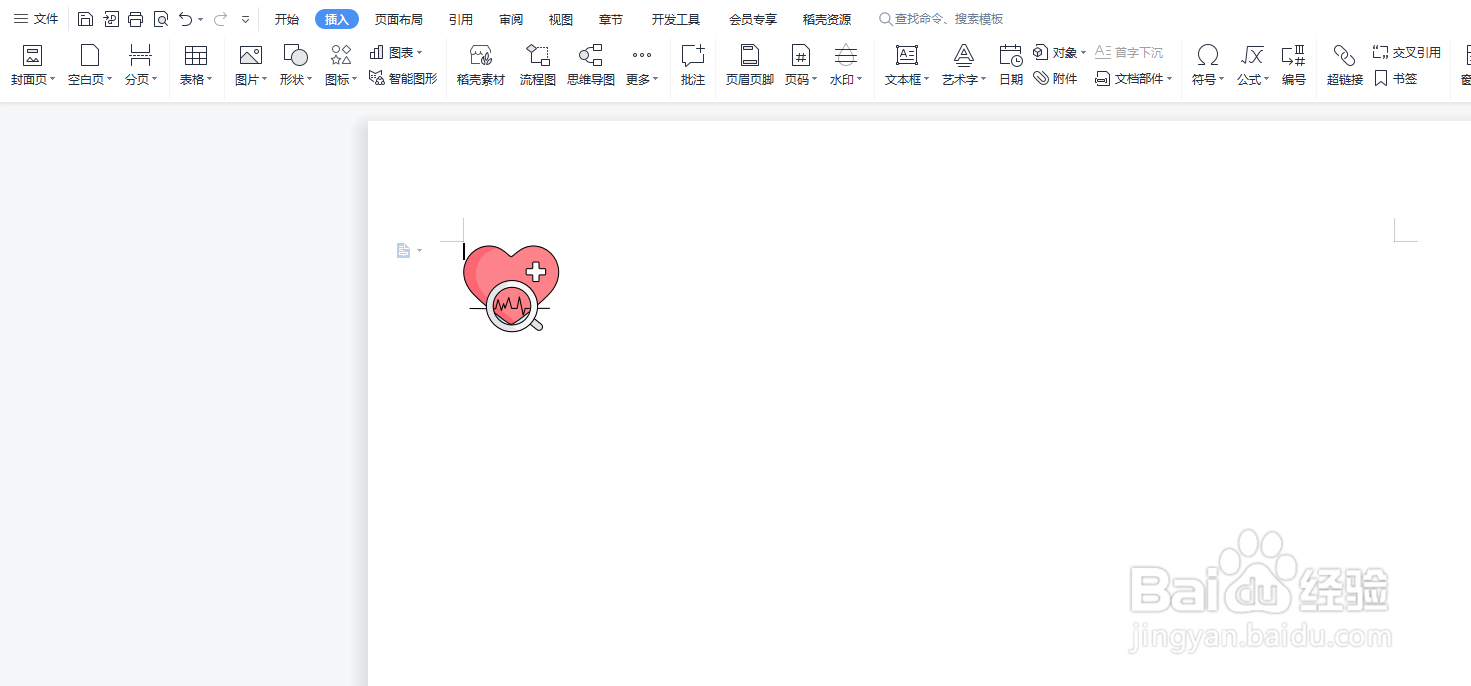The height and width of the screenshot is (686, 1471).
Task: Add a 水印 watermark
Action: pyautogui.click(x=846, y=66)
